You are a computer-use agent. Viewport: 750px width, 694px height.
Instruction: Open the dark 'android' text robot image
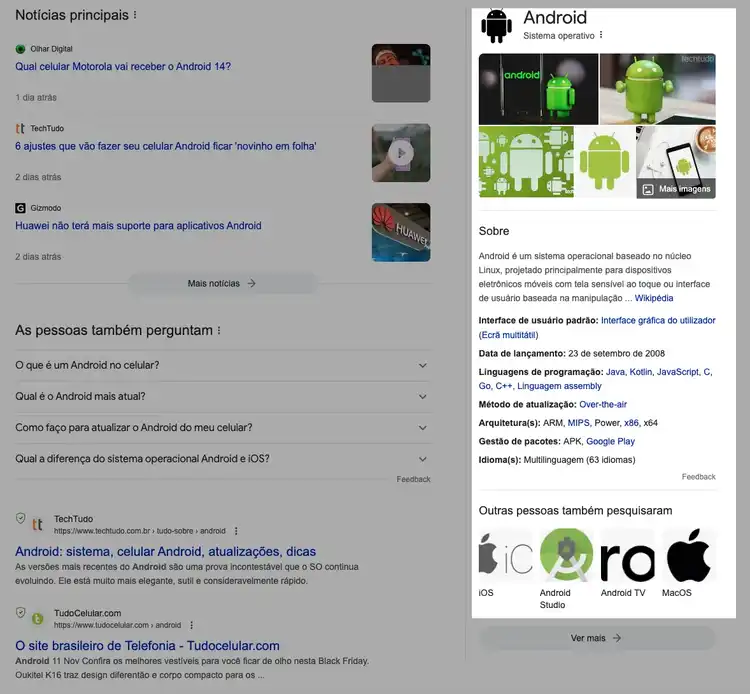(538, 89)
